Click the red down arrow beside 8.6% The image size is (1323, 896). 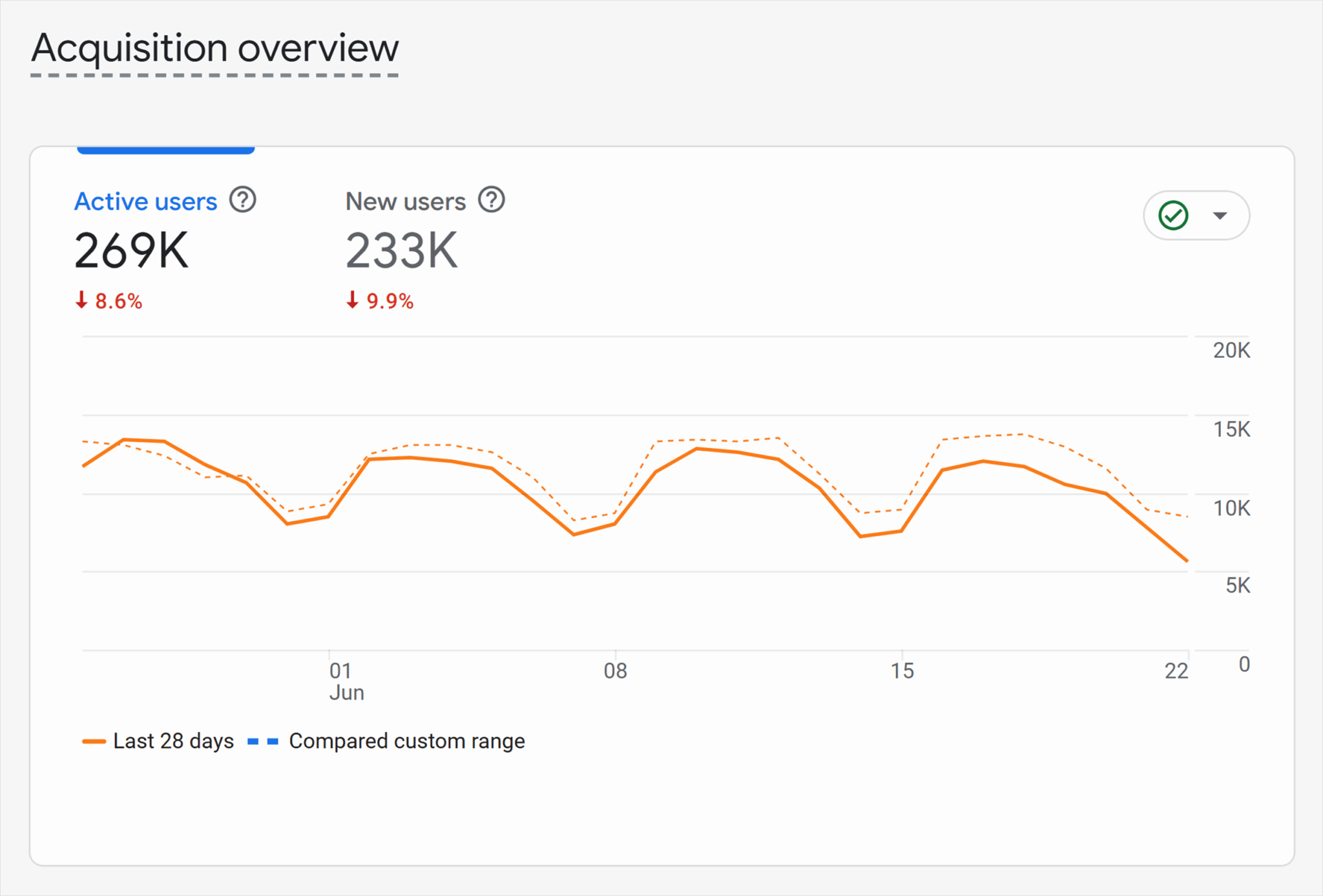click(x=83, y=300)
